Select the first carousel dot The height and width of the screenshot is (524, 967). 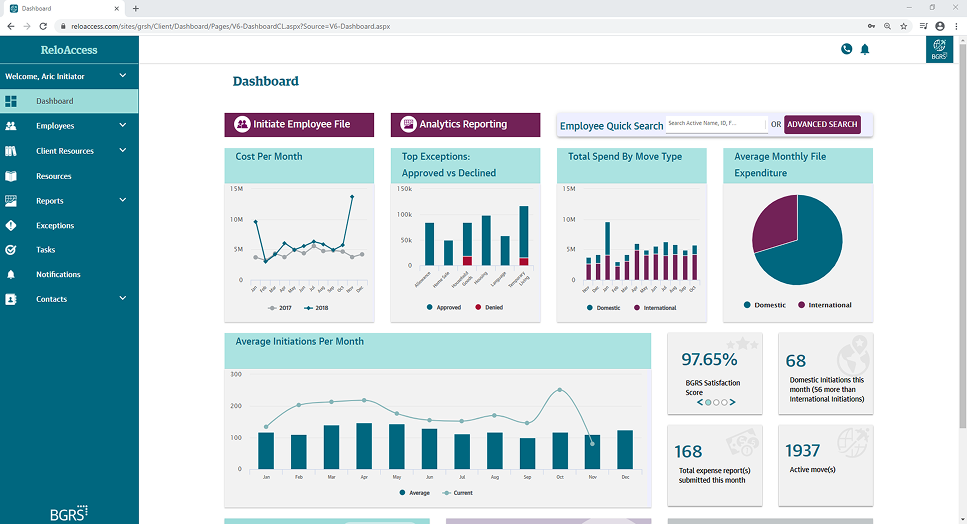pyautogui.click(x=708, y=402)
